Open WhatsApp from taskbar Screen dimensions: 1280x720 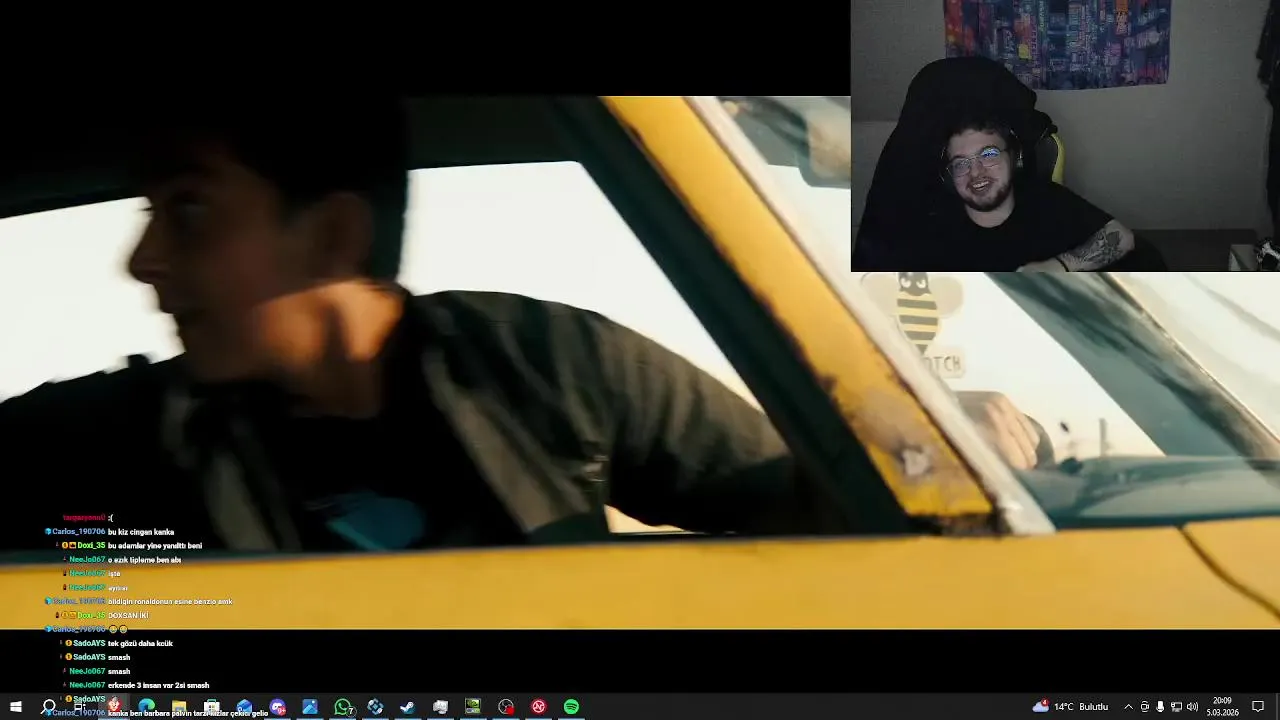click(343, 707)
